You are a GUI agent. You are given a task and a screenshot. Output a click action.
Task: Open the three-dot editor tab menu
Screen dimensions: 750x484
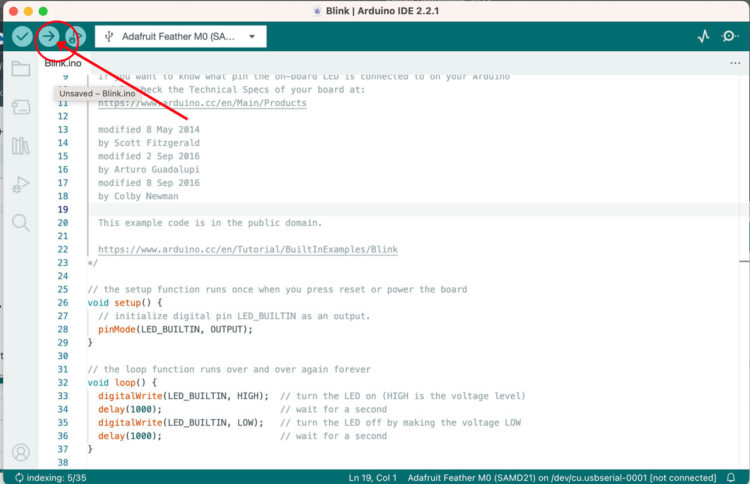tap(735, 63)
